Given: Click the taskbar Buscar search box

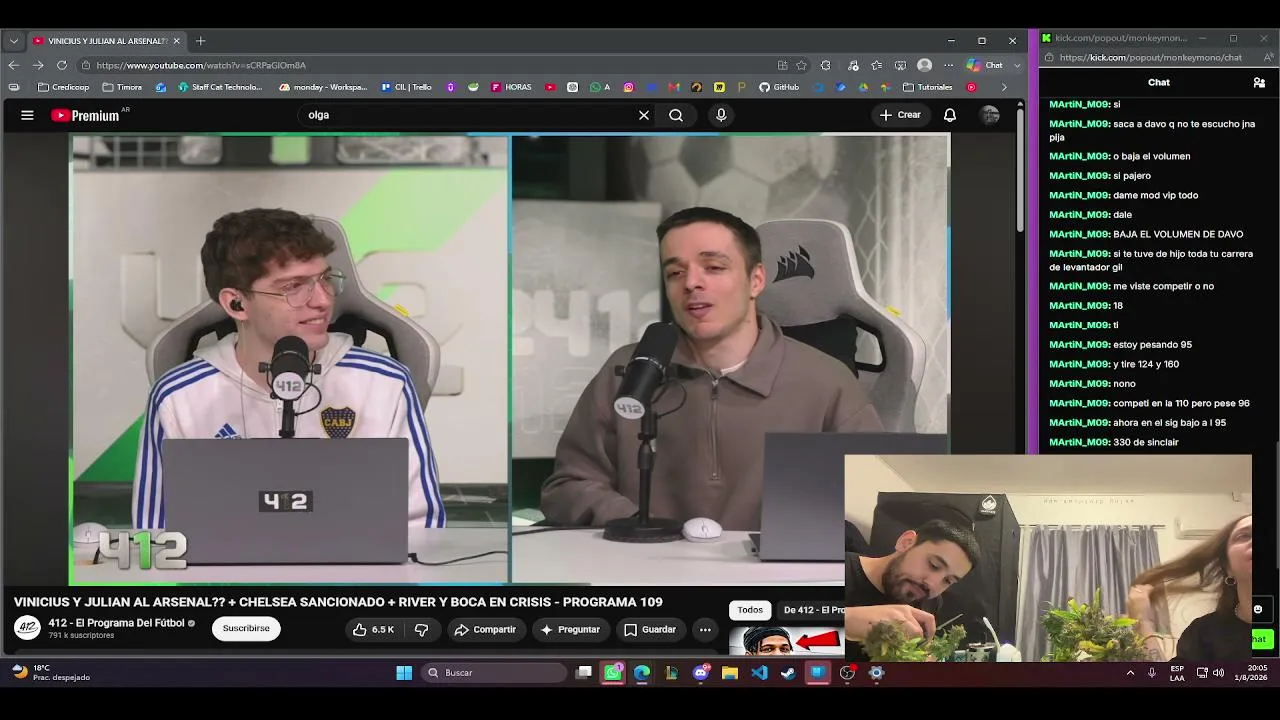Looking at the screenshot, I should (494, 673).
